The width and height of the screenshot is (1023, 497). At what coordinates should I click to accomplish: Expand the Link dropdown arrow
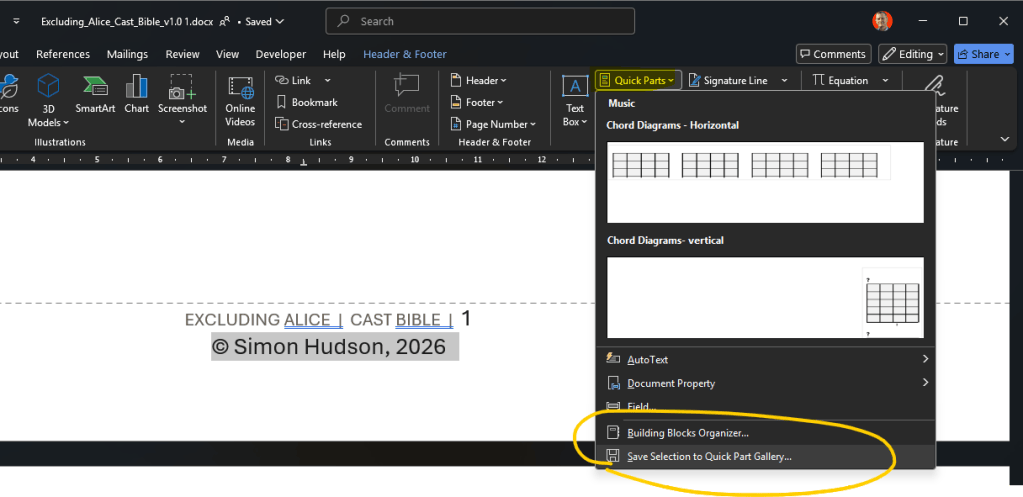(328, 80)
